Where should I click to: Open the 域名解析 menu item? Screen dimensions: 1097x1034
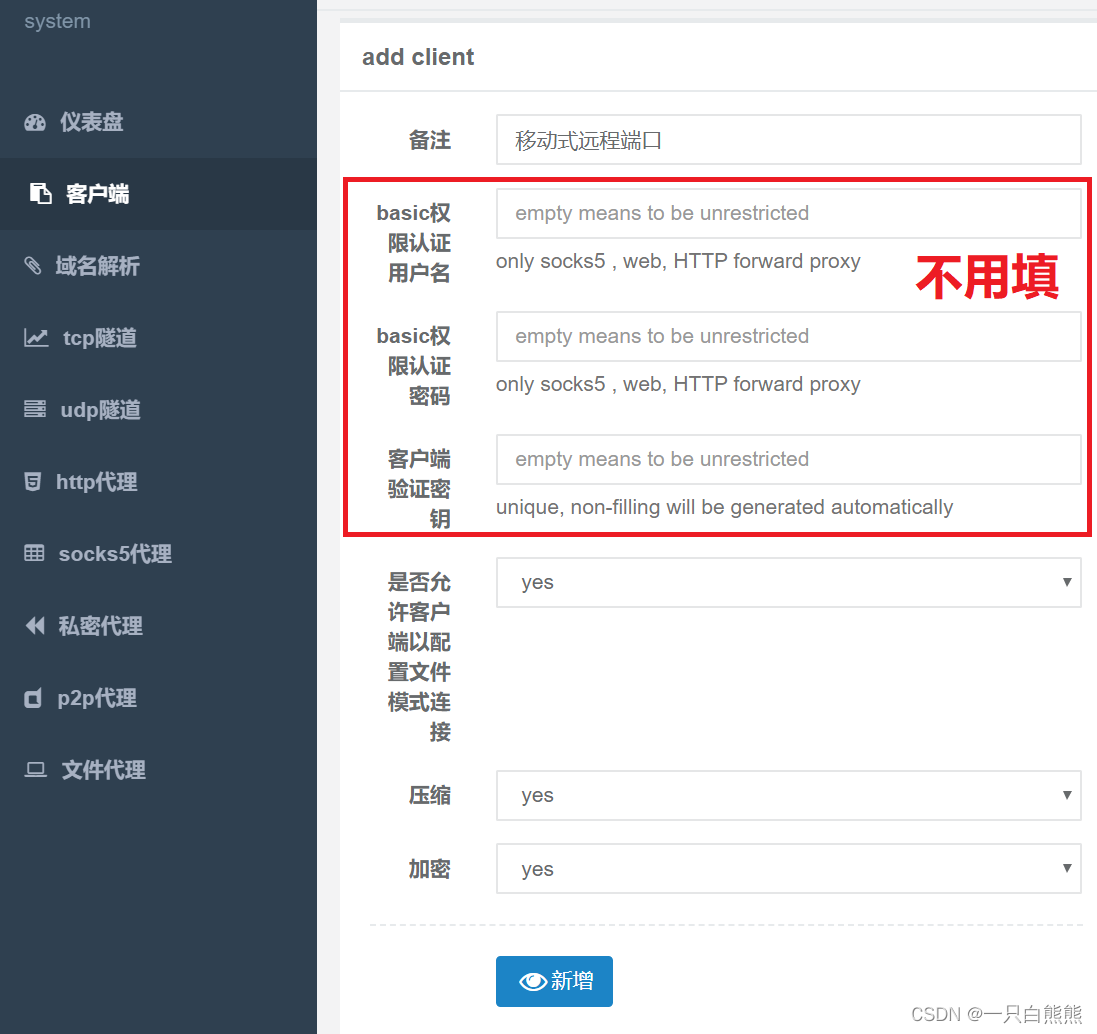click(x=158, y=266)
